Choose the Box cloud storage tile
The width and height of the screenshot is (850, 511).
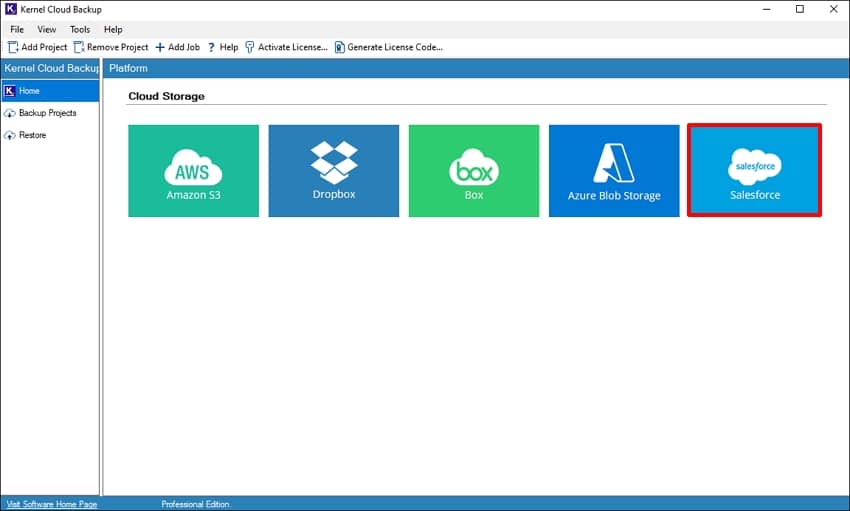(474, 171)
